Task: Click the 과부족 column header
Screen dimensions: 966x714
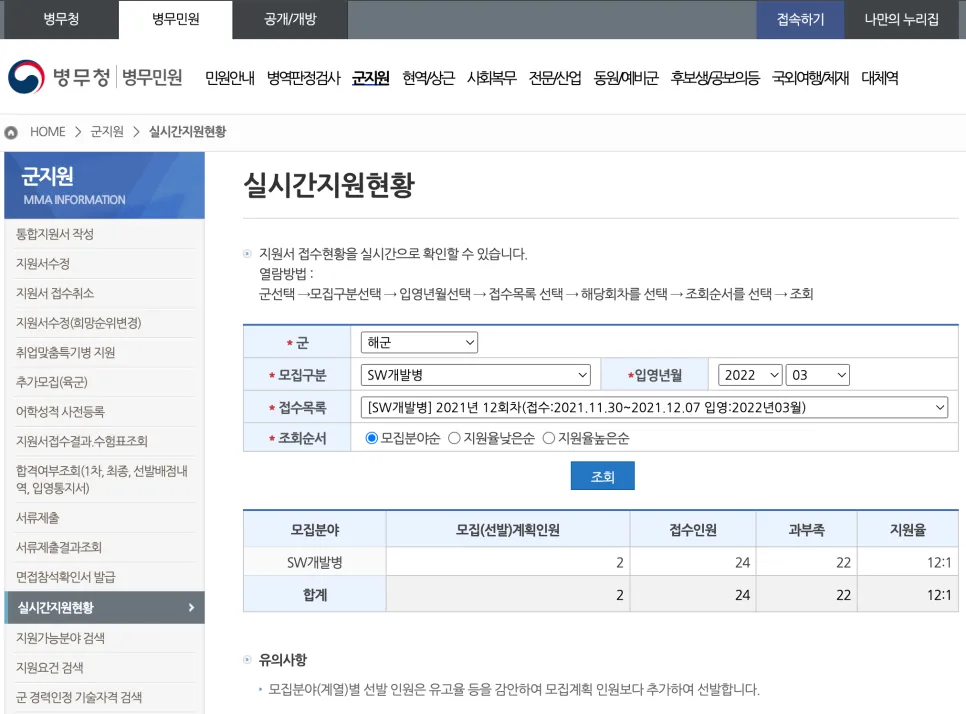Action: pos(806,530)
